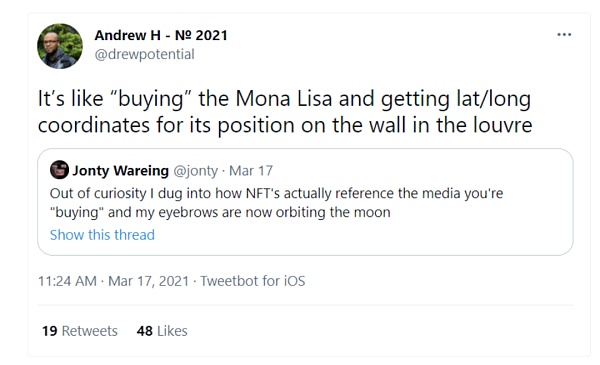Click the main tweet text about Mona Lisa
The image size is (600, 365).
285,111
